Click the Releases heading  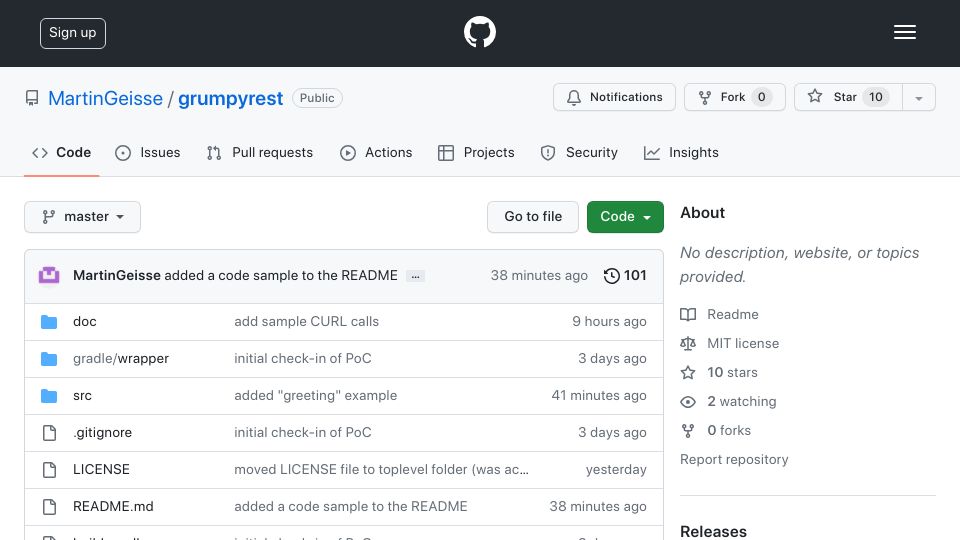[x=713, y=531]
